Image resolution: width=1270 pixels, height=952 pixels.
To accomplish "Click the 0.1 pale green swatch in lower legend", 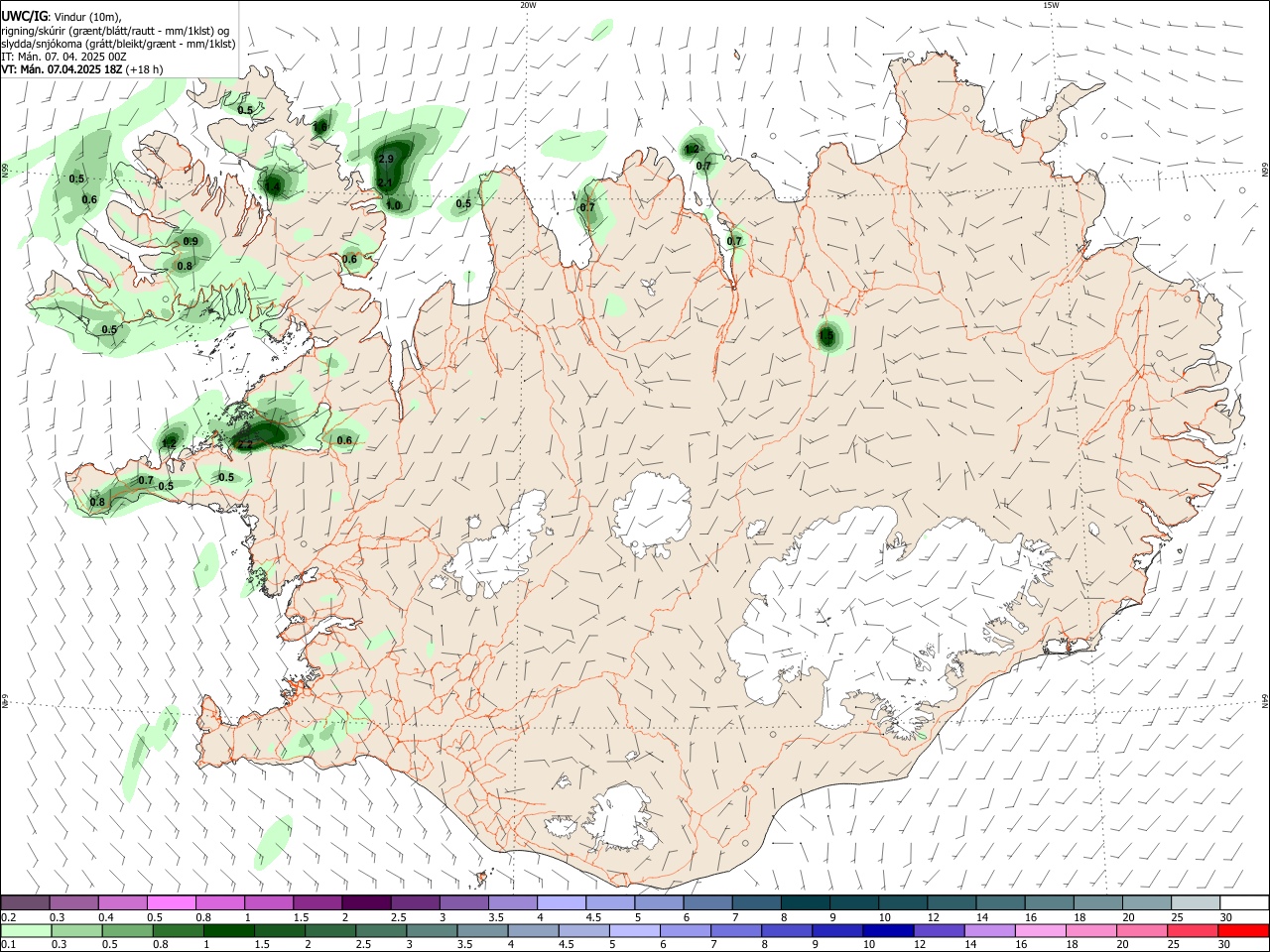I will pyautogui.click(x=25, y=930).
